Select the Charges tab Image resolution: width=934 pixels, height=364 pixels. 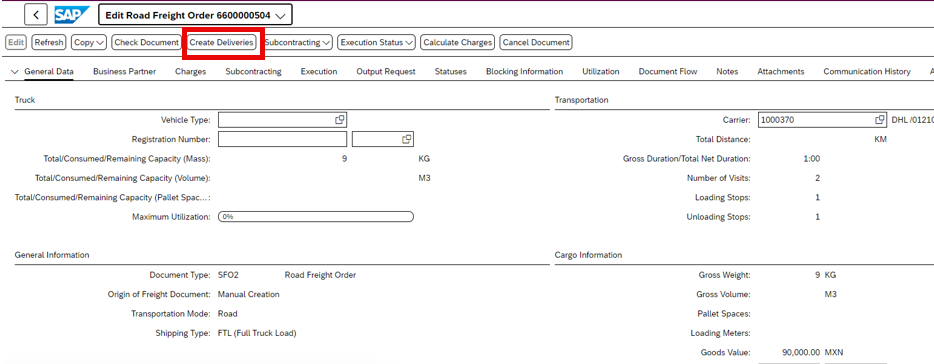click(191, 71)
